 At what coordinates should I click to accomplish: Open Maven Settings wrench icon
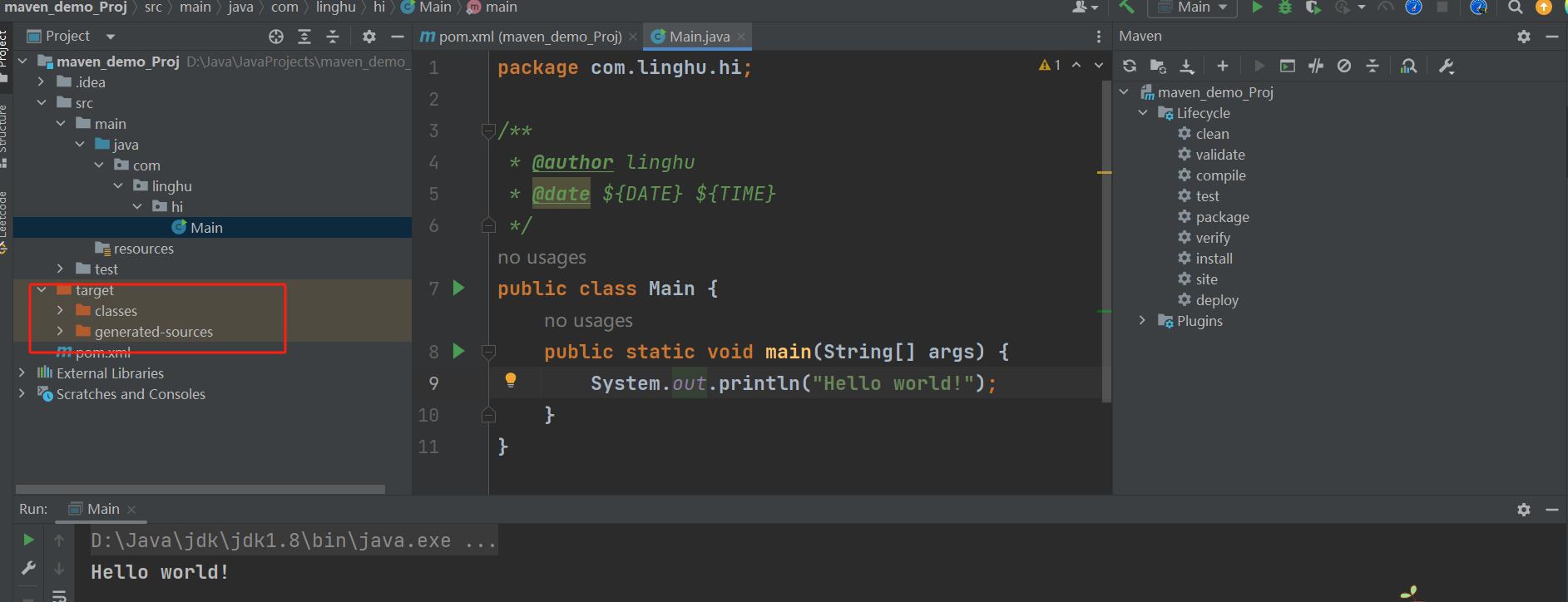(1447, 66)
